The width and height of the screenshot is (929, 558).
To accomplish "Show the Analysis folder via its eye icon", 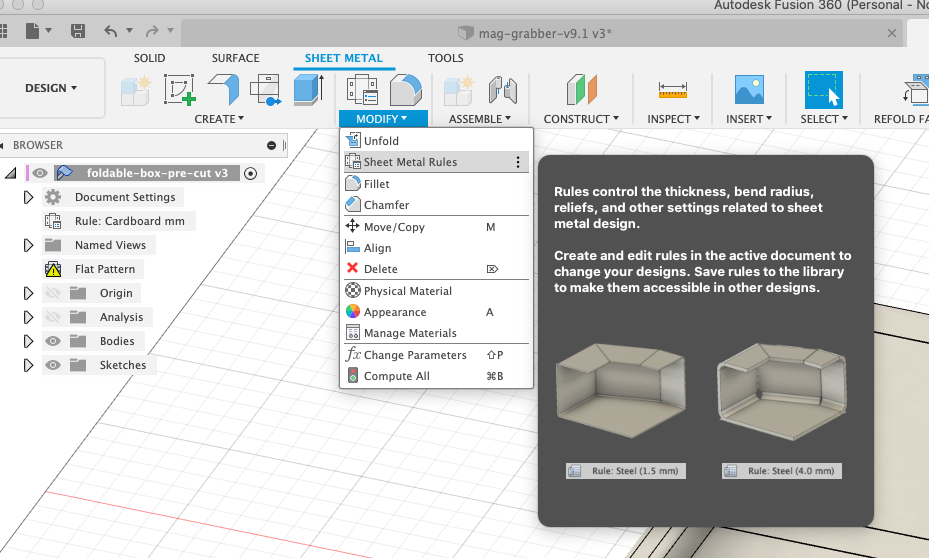I will point(53,317).
